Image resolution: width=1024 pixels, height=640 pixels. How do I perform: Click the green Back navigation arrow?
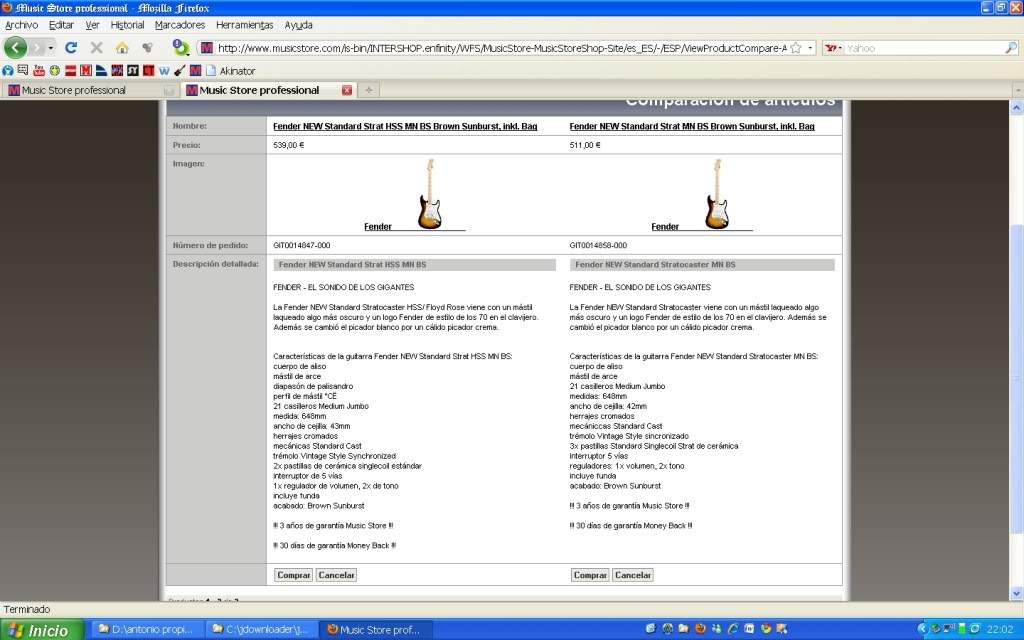(16, 48)
